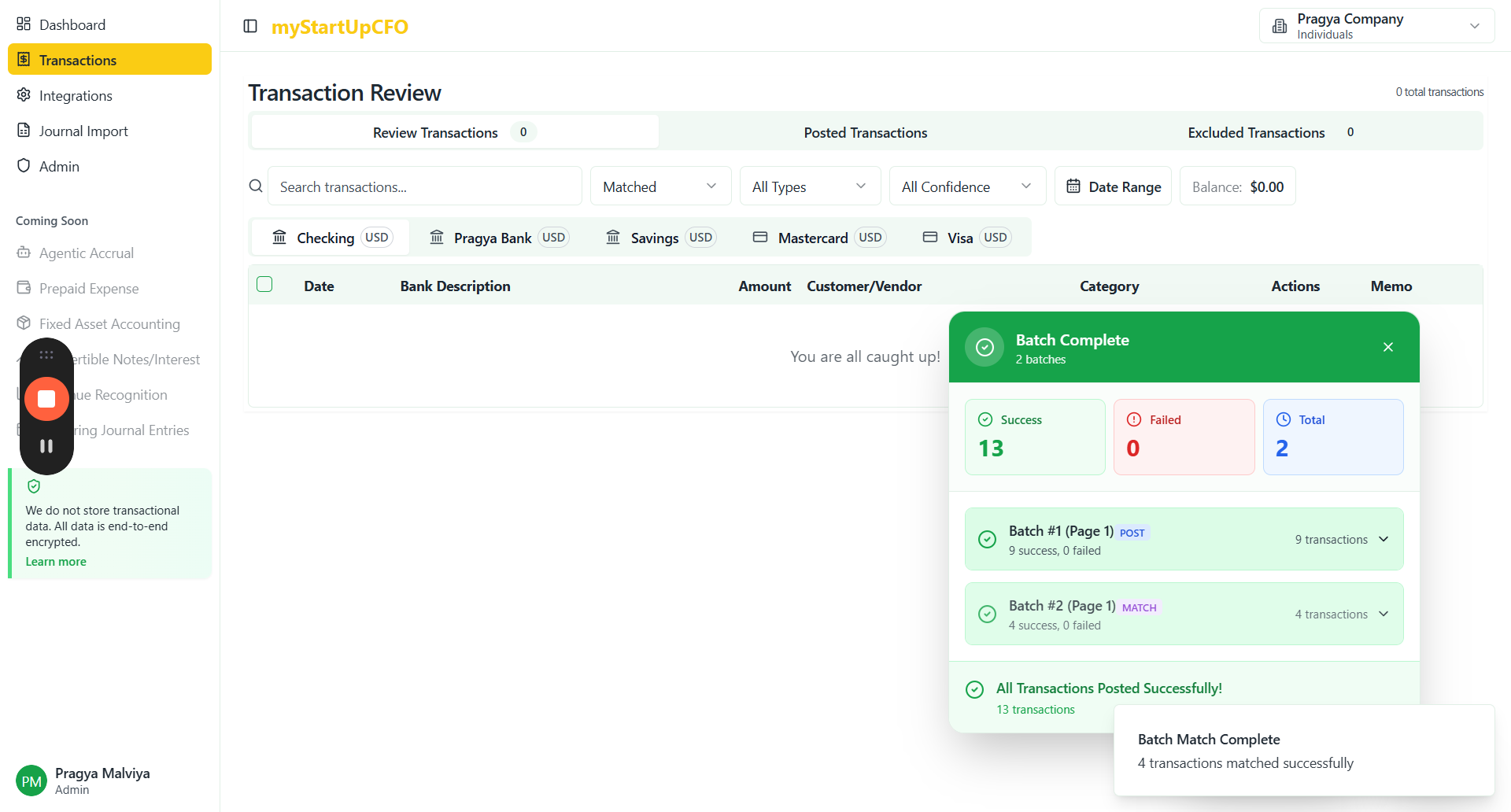Switch to Excluded Transactions tab

coord(1256,132)
